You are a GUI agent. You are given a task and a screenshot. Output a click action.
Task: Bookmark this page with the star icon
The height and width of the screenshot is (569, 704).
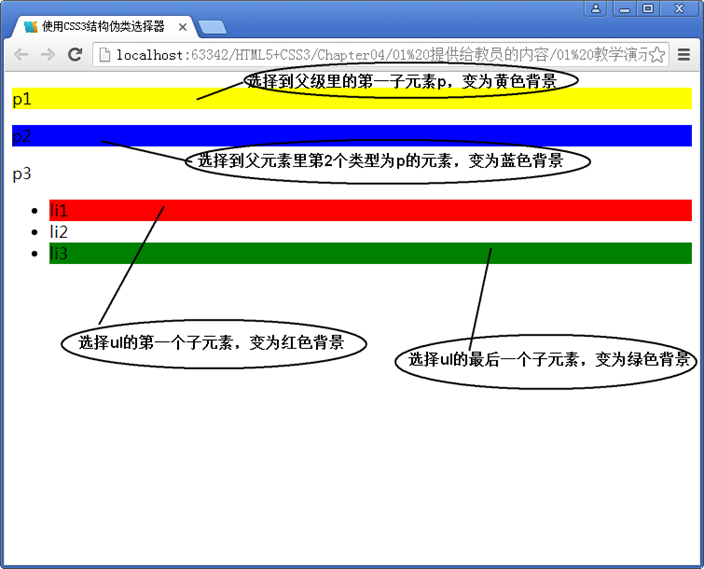(x=657, y=55)
